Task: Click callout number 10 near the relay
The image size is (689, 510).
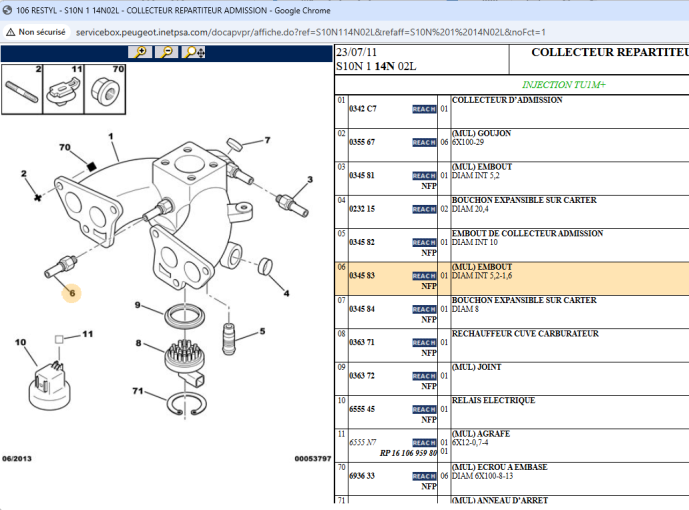Action: pyautogui.click(x=20, y=342)
